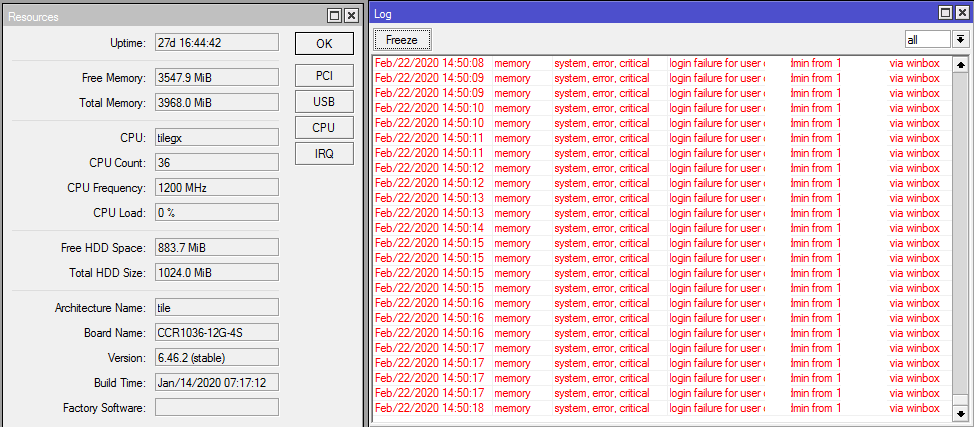Open the log filter dropdown arrow
974x427 pixels.
pyautogui.click(x=960, y=39)
